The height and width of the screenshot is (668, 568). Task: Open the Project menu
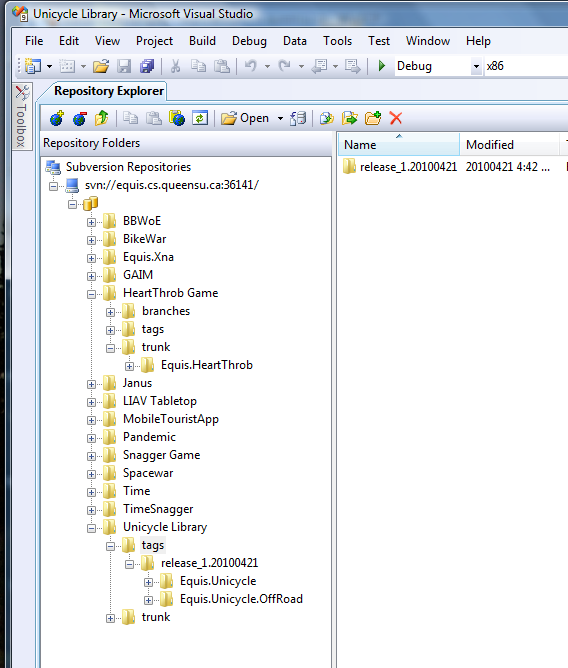pyautogui.click(x=154, y=41)
